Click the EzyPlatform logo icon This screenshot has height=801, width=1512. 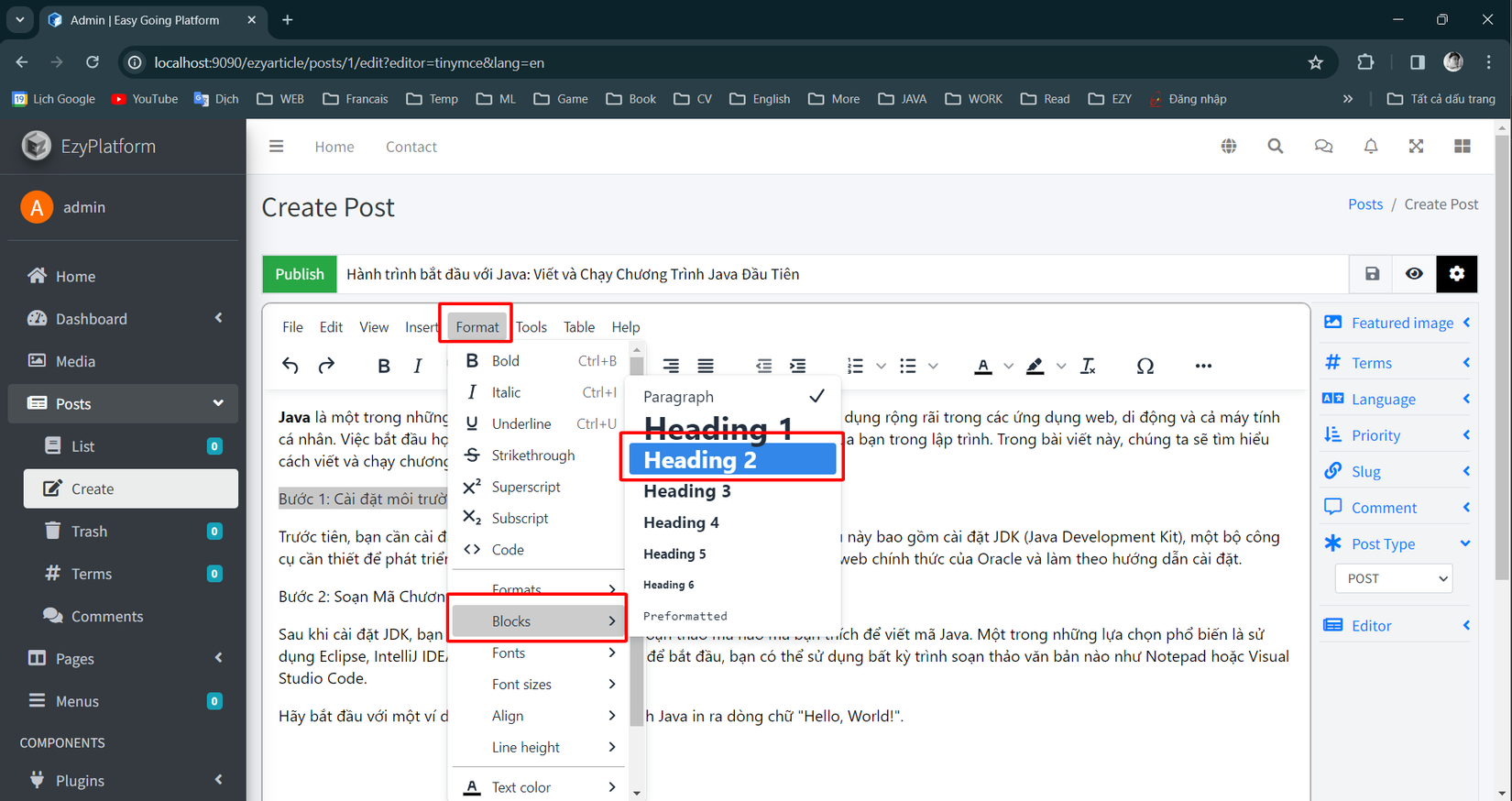click(37, 146)
